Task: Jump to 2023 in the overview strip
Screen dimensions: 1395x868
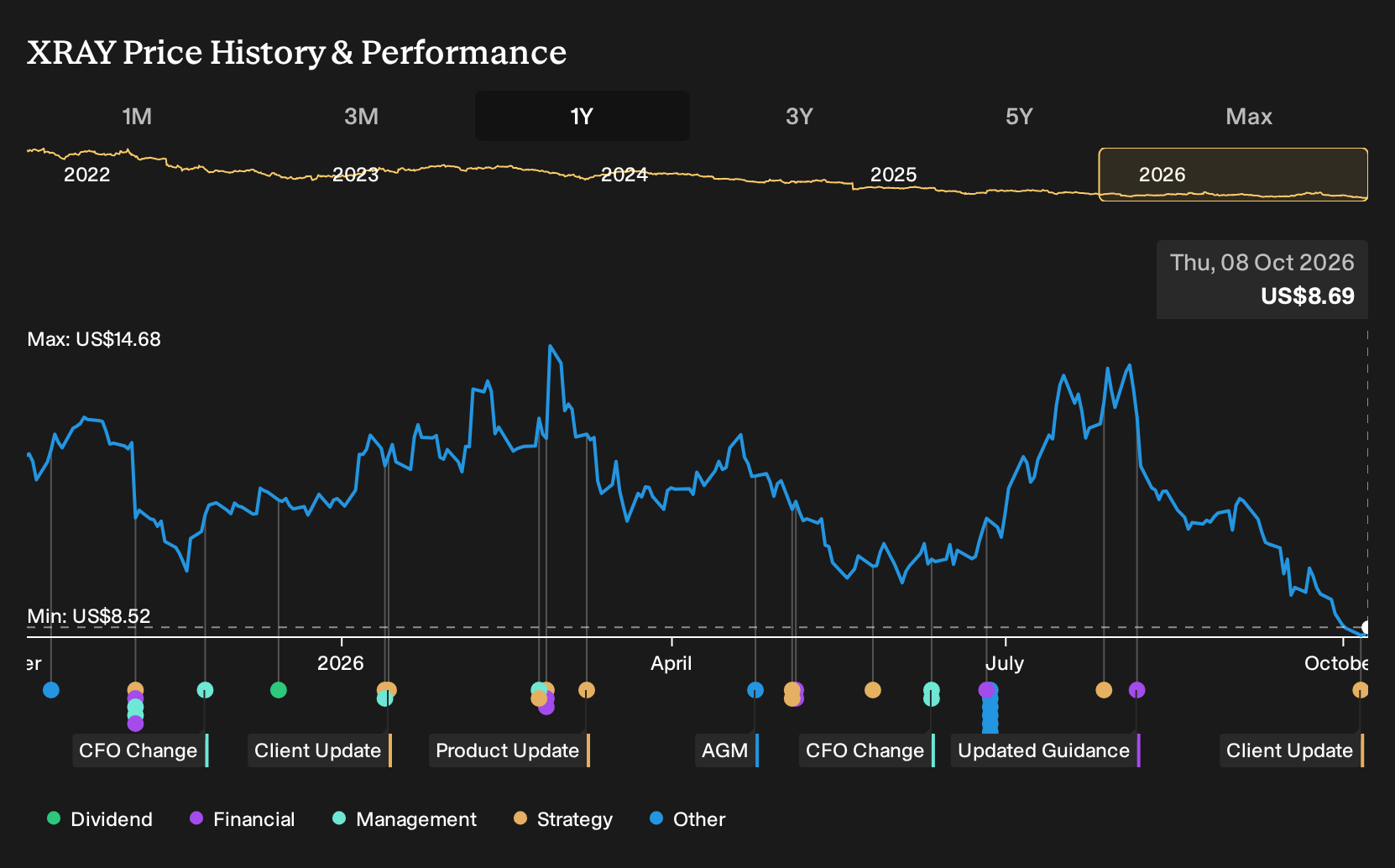Action: 356,175
